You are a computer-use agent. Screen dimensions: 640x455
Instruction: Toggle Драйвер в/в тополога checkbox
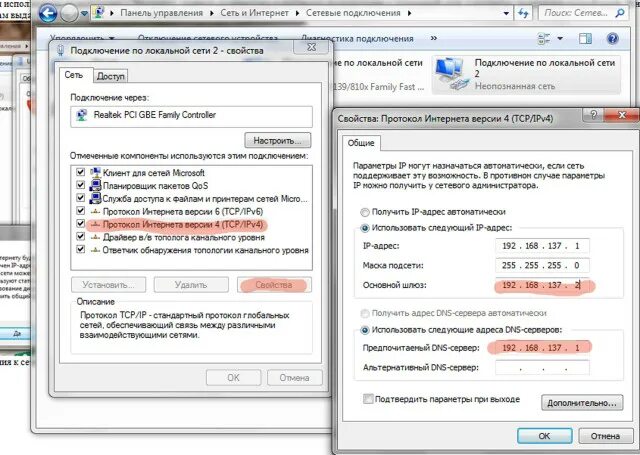click(80, 237)
